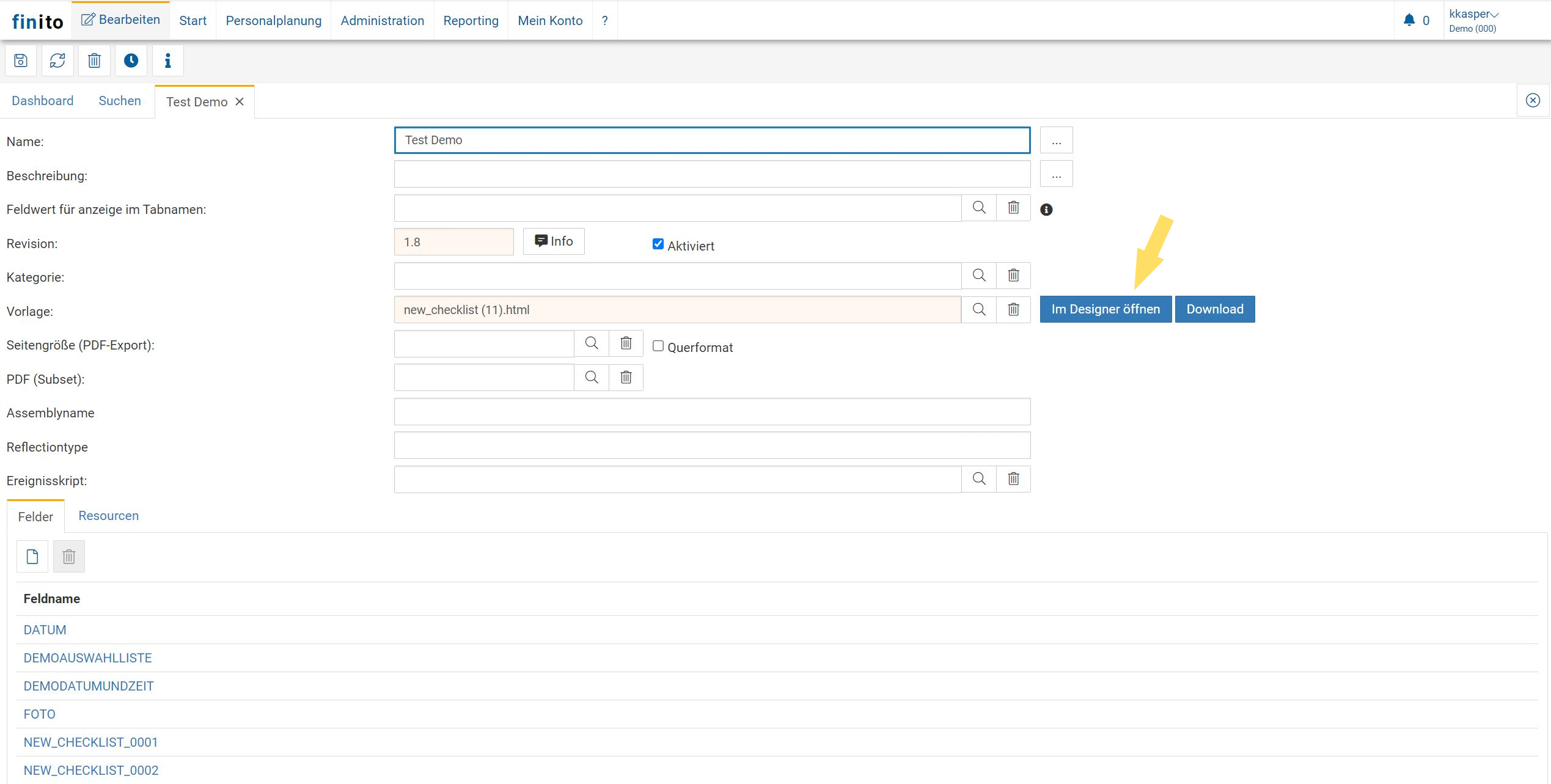
Task: Click the info 'i' toolbar icon
Action: tap(167, 60)
